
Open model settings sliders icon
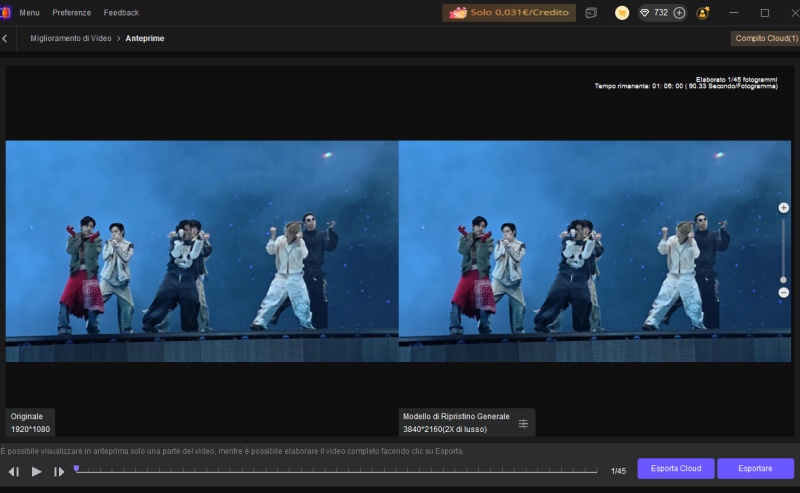(x=523, y=423)
